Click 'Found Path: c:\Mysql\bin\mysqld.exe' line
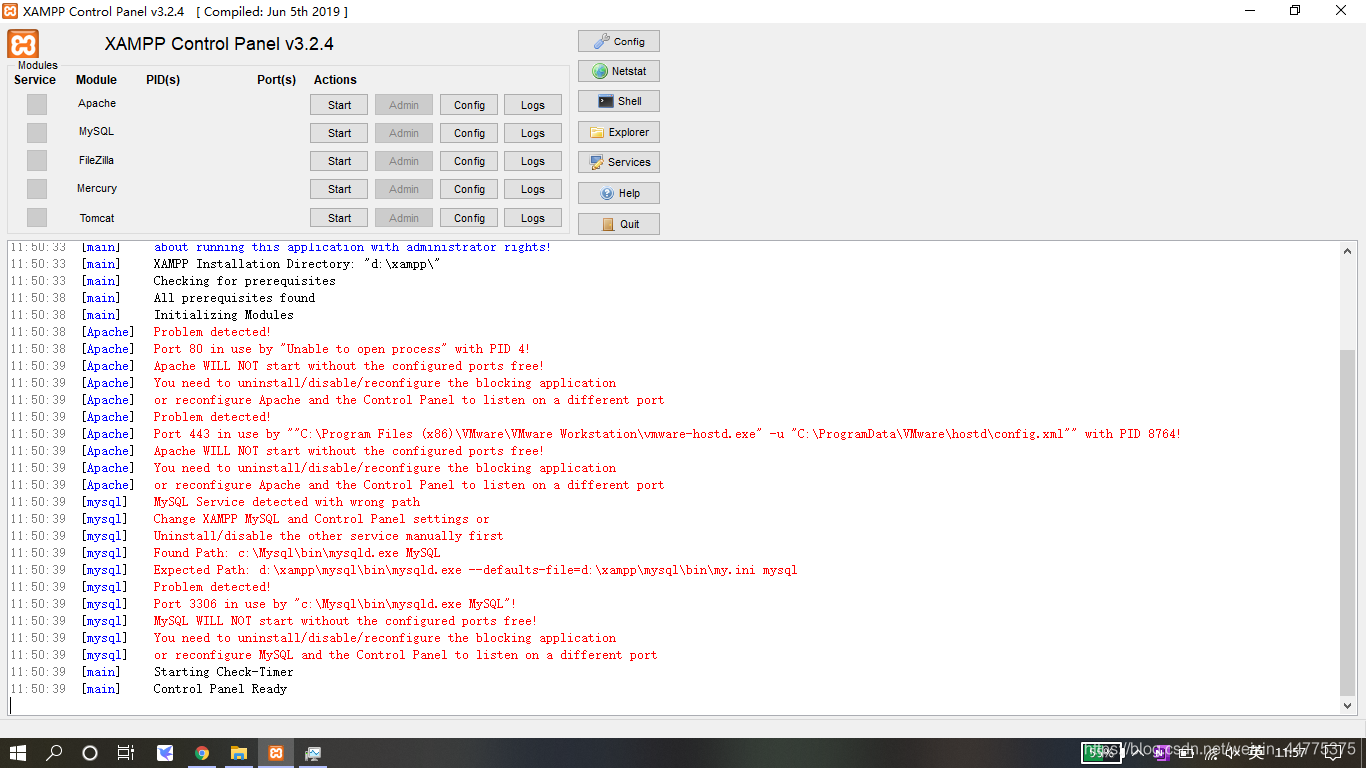 [x=296, y=553]
